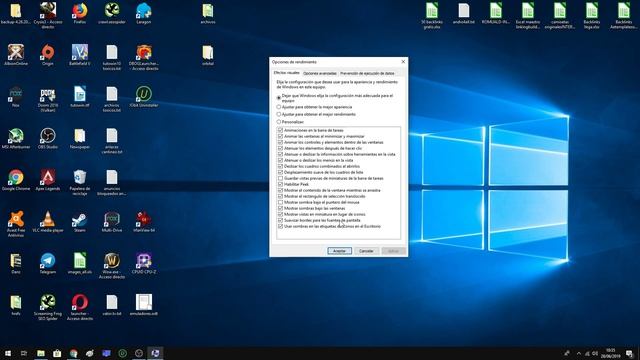Screen dimensions: 640x360
Task: Close the Opciones de rendimiento dialog
Action: click(x=403, y=62)
